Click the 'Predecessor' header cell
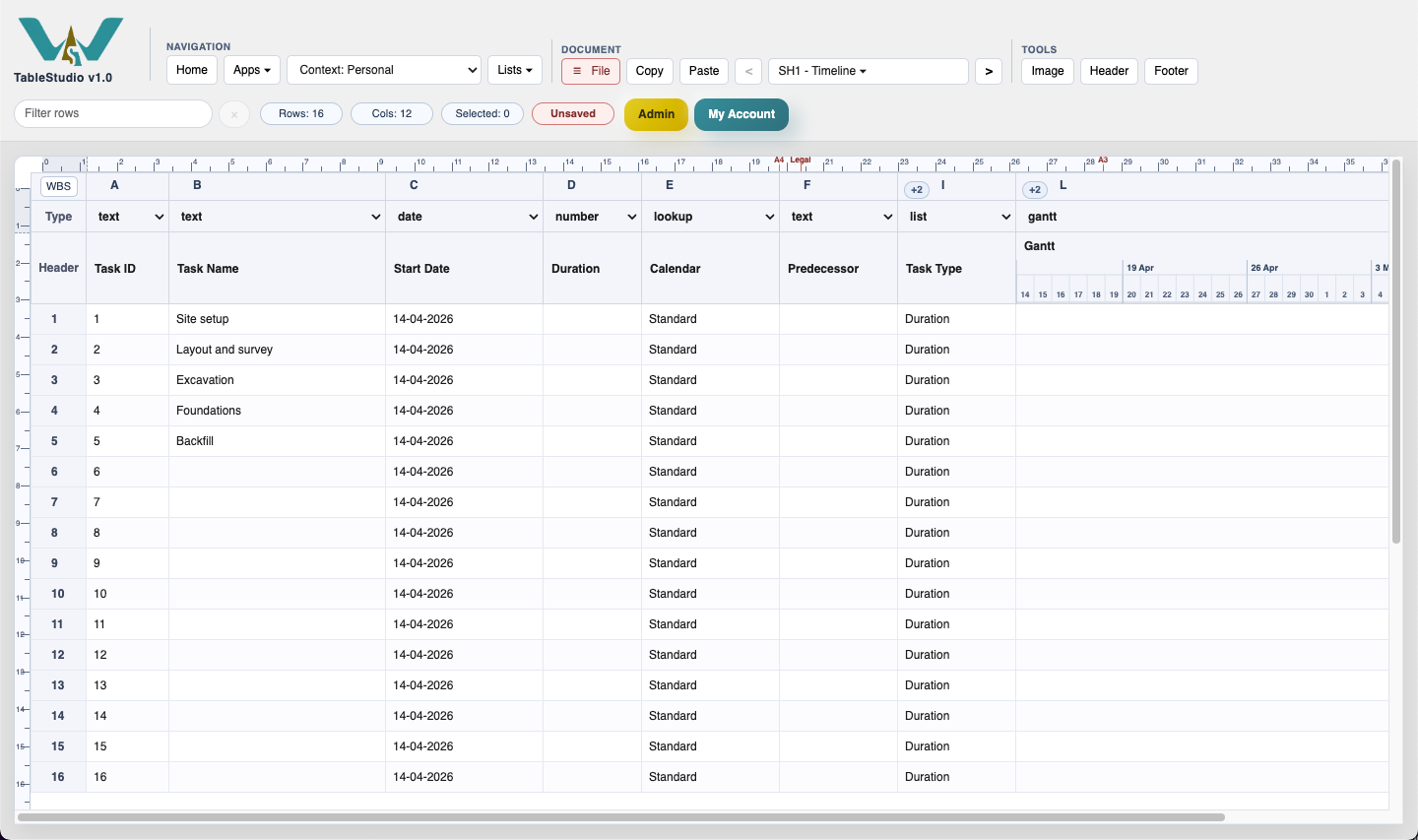 pyautogui.click(x=839, y=268)
